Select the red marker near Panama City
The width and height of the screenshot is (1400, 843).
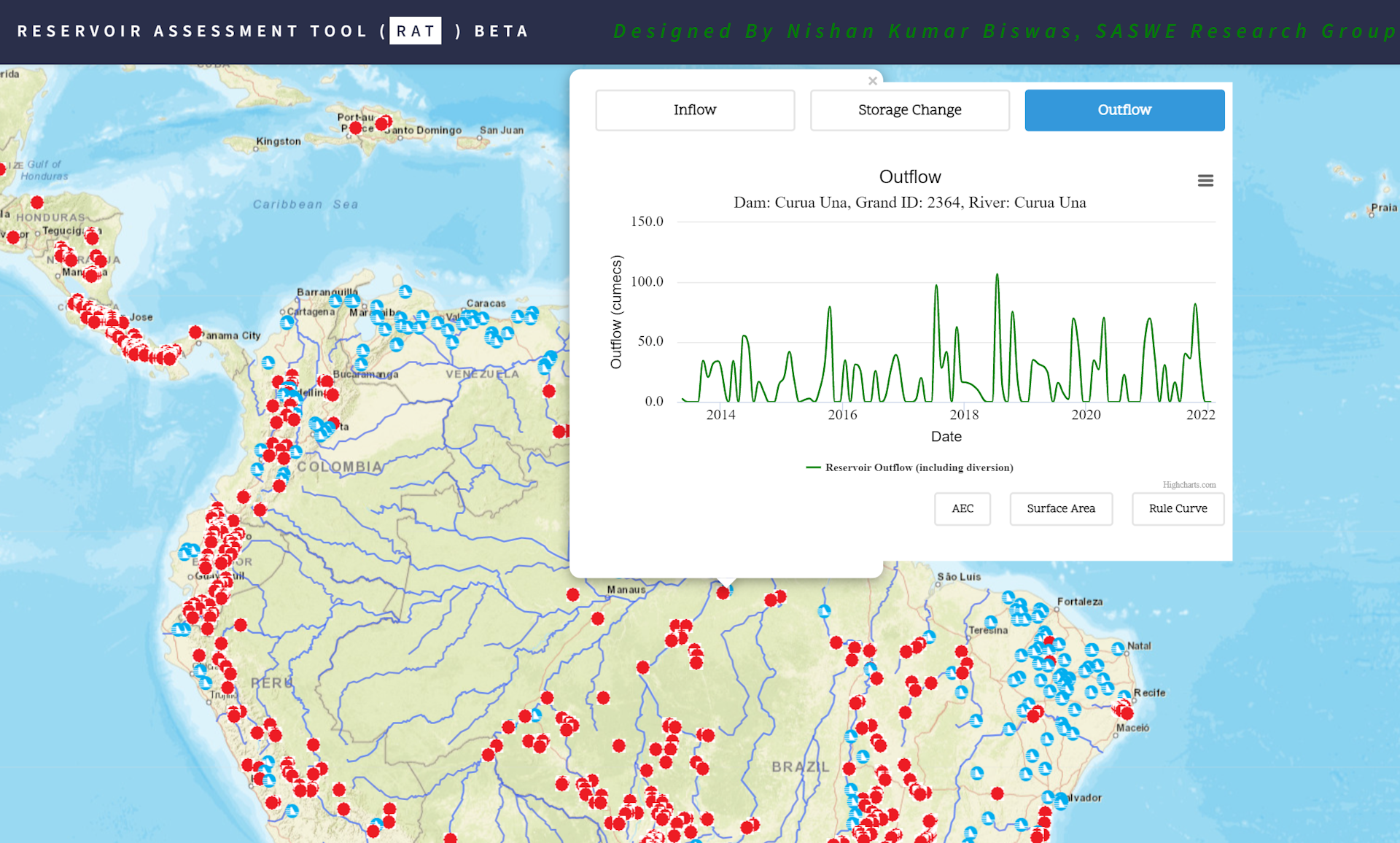click(x=195, y=333)
